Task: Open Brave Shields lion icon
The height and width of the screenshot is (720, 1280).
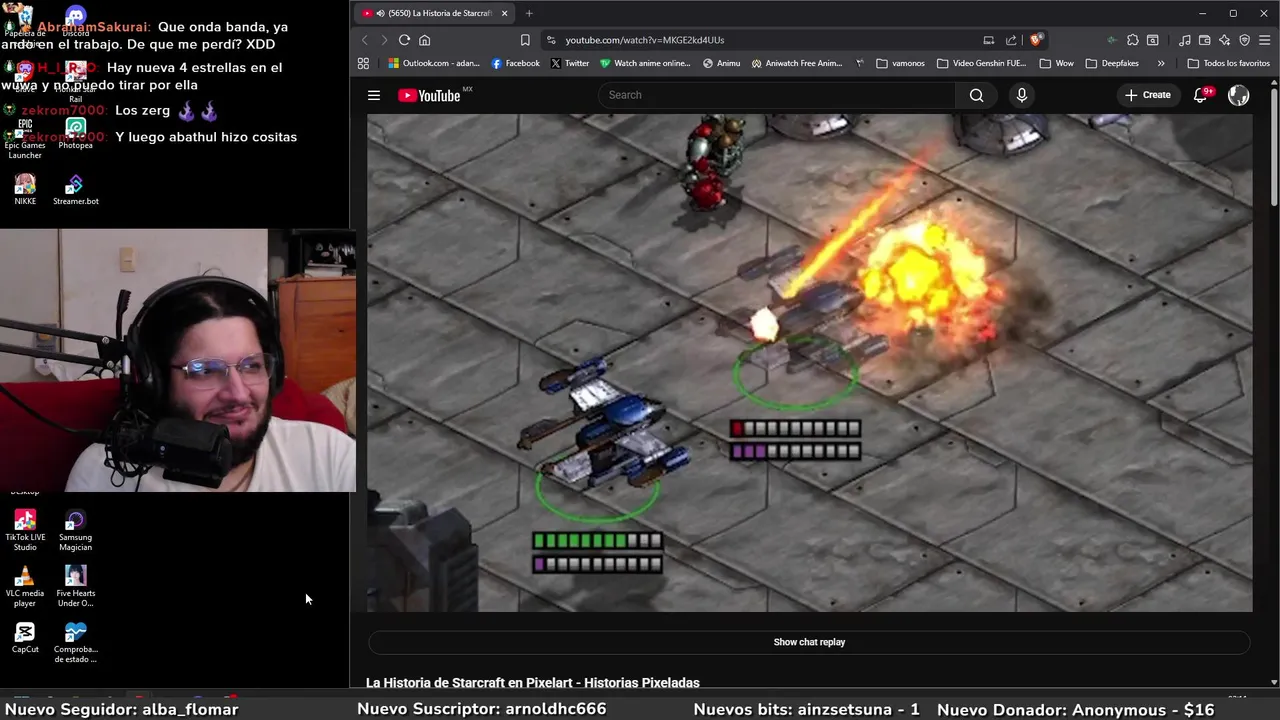Action: 1036,40
